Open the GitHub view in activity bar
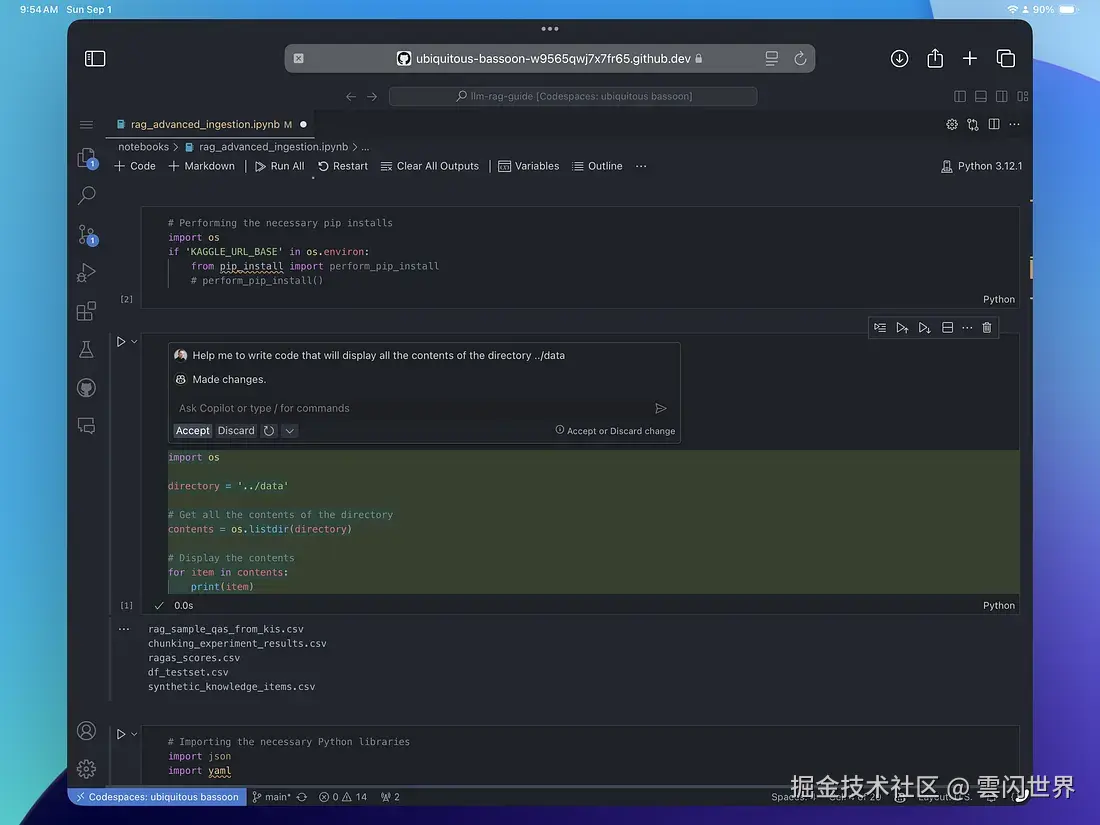 pos(86,388)
